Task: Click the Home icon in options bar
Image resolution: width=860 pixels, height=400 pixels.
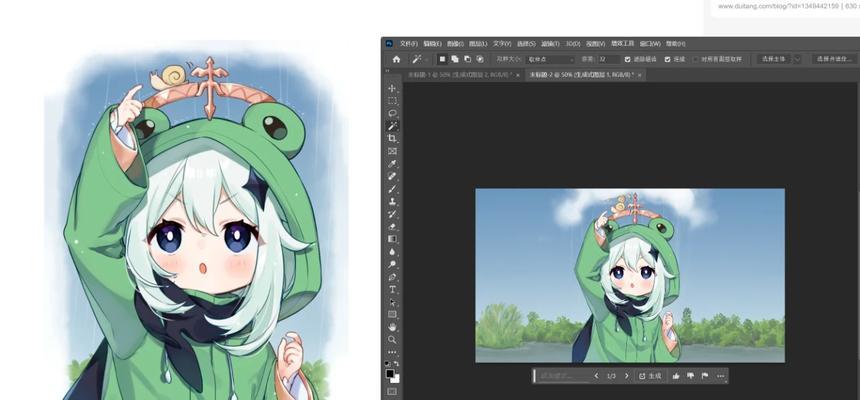Action: (x=396, y=59)
